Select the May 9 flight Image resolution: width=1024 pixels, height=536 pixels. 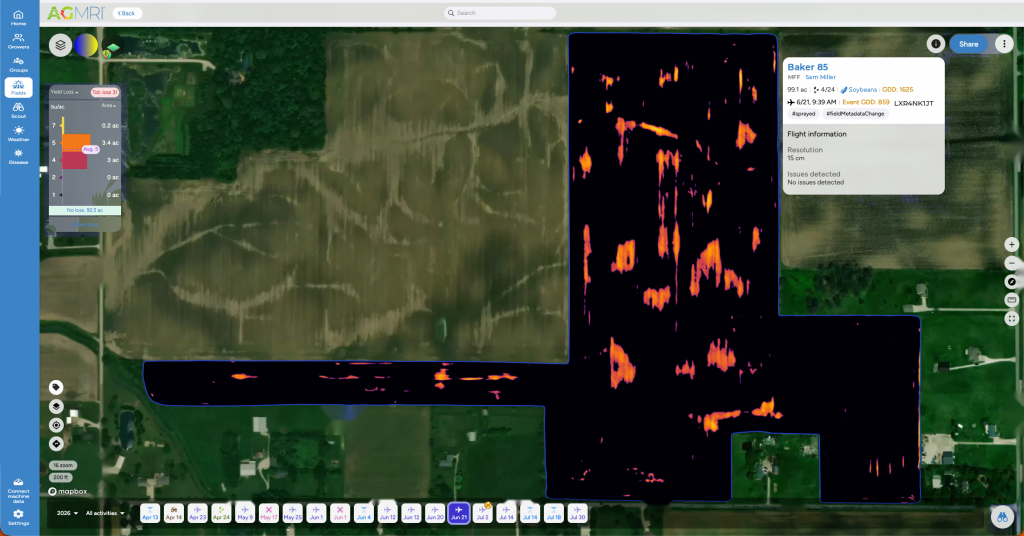coord(245,513)
